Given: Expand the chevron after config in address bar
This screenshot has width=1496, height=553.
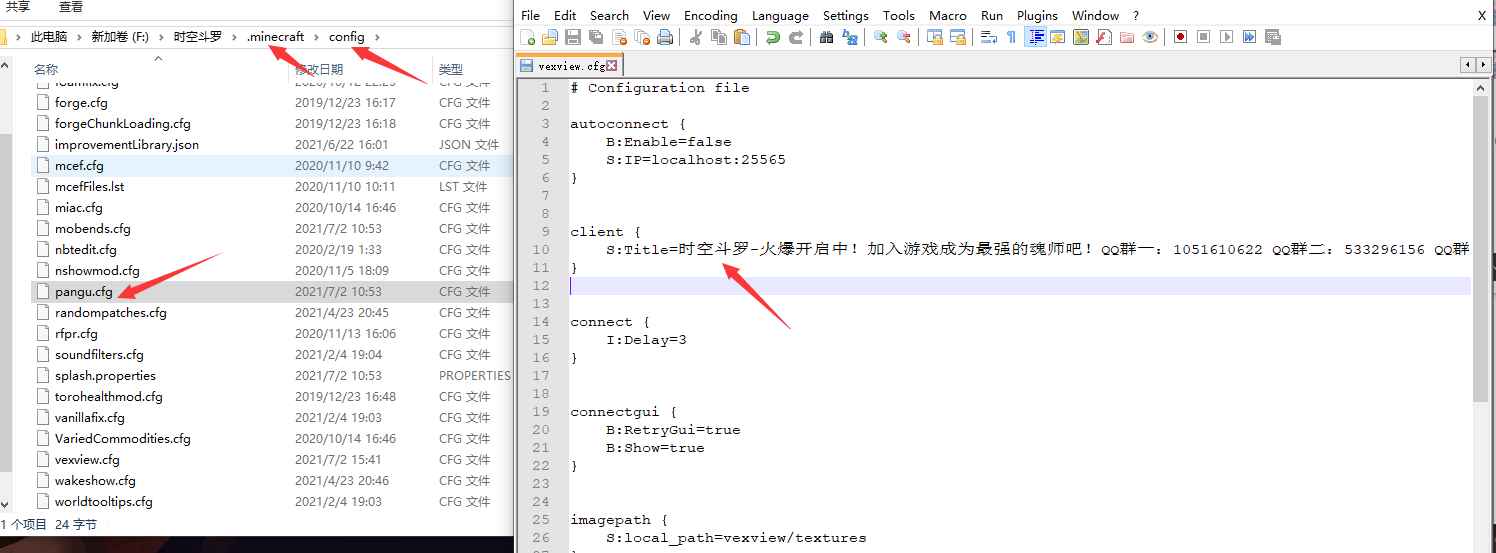Looking at the screenshot, I should [x=377, y=37].
